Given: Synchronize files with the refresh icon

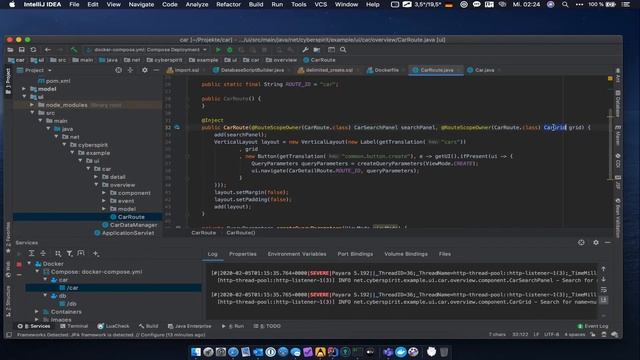Looking at the screenshot, I should pyautogui.click(x=33, y=50).
